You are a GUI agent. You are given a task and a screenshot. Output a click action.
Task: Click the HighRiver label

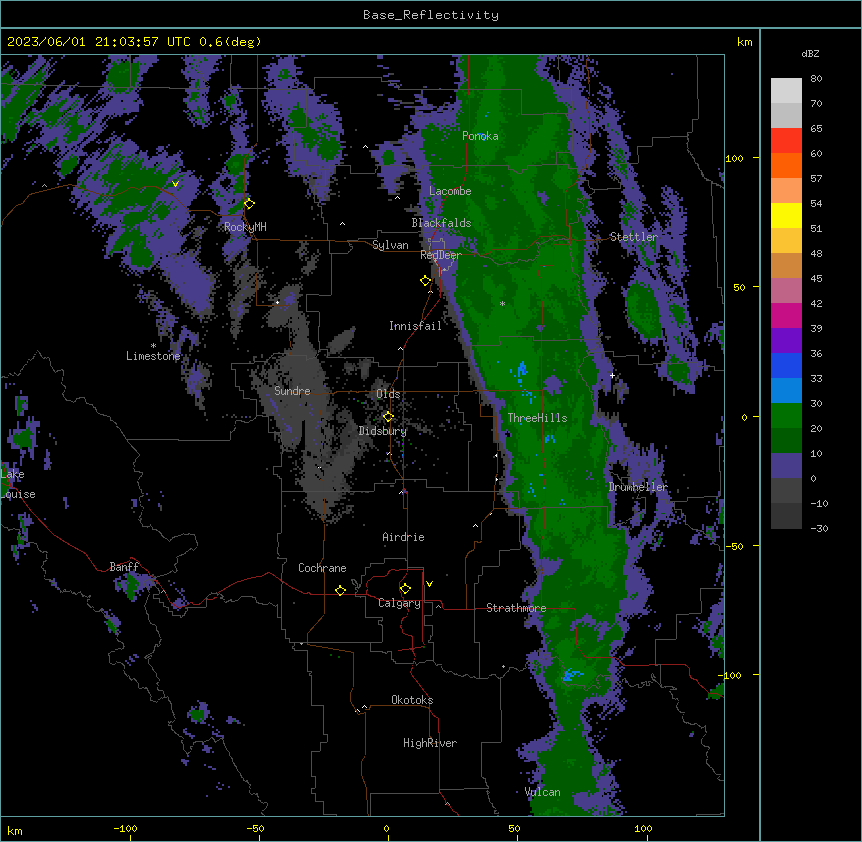pos(430,743)
